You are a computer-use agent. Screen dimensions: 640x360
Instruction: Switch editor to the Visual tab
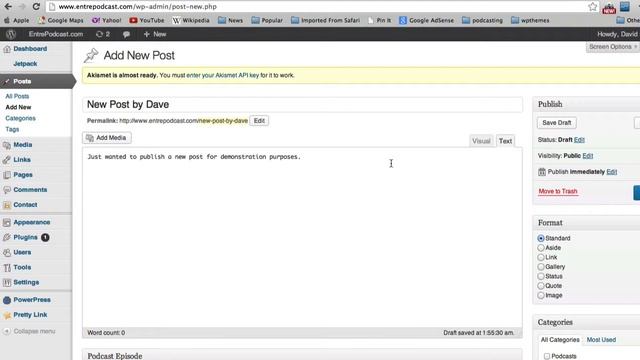[481, 141]
